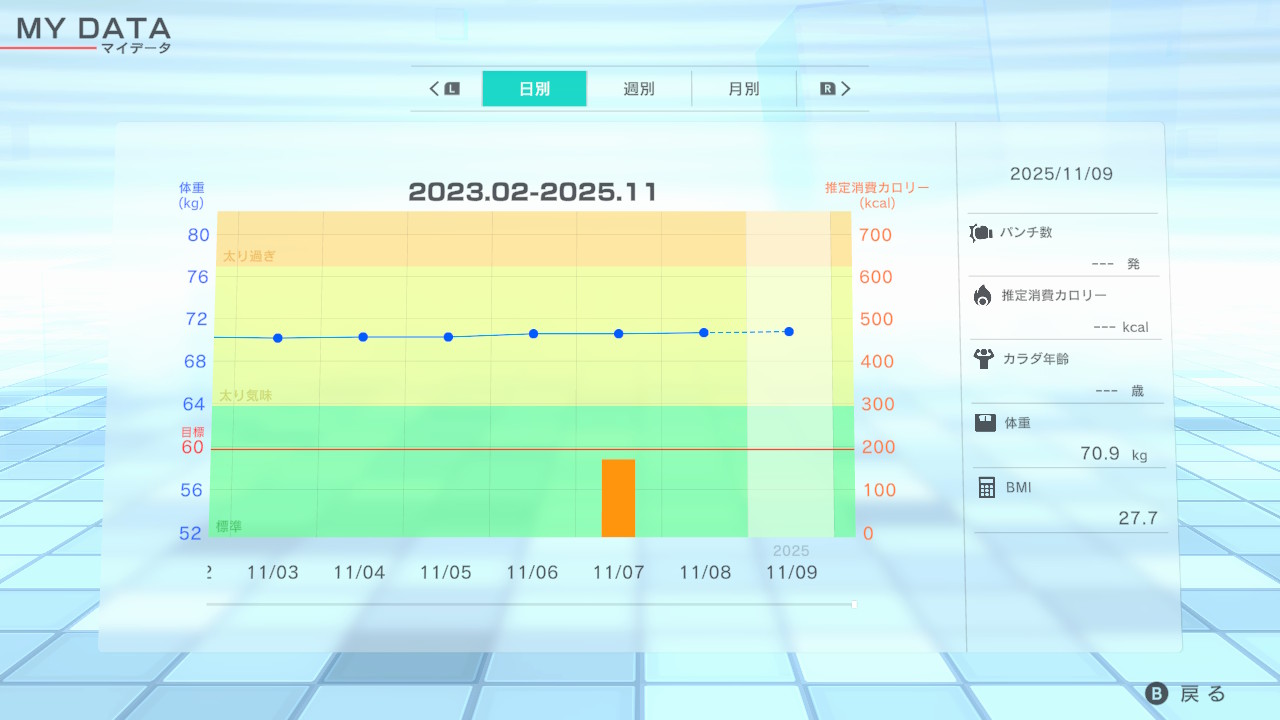Switch to the 日別 daily tab
The image size is (1280, 720).
534,89
